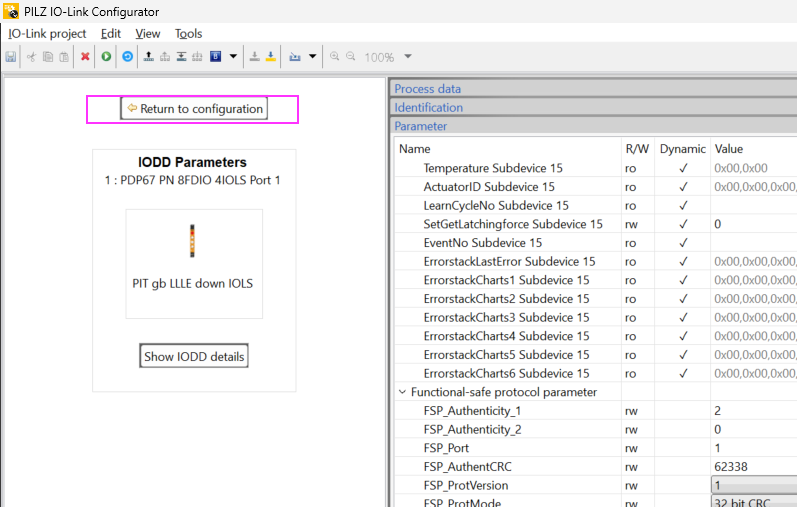Select the ErrorstackCharts4 Subdevice 15 row name
The image size is (797, 507).
tap(506, 336)
